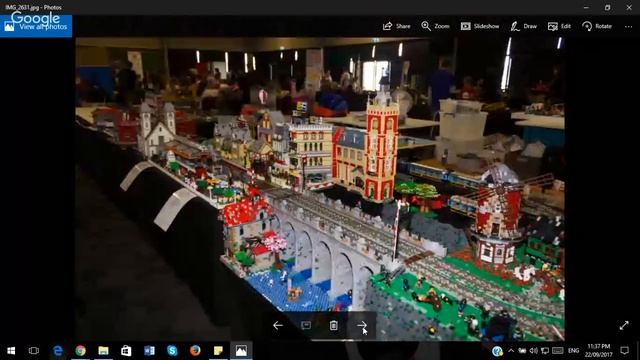Screen dimensions: 640x360
Task: Click the battery icon in tray
Action: coord(522,351)
